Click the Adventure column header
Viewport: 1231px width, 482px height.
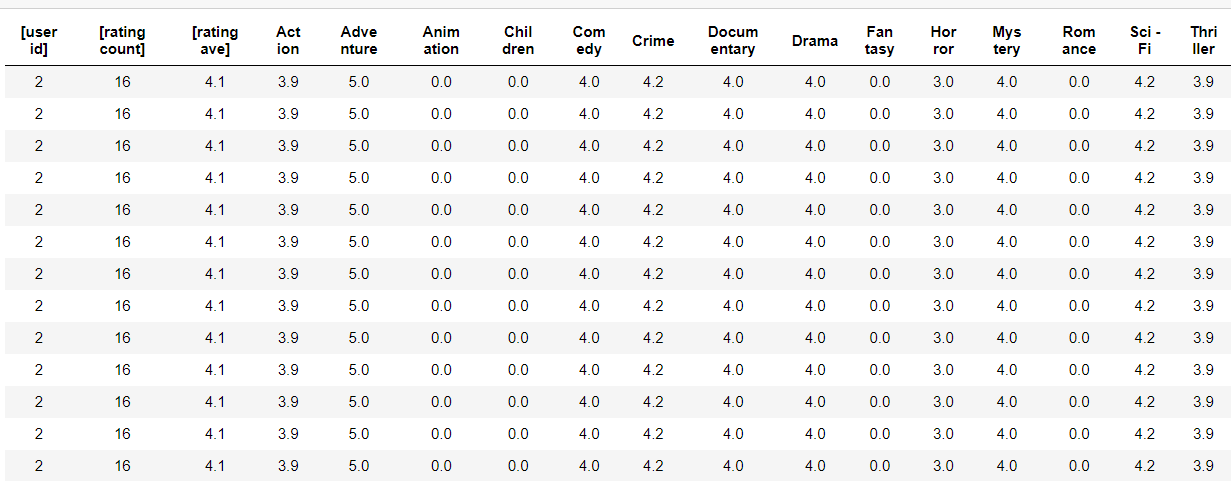[x=359, y=41]
